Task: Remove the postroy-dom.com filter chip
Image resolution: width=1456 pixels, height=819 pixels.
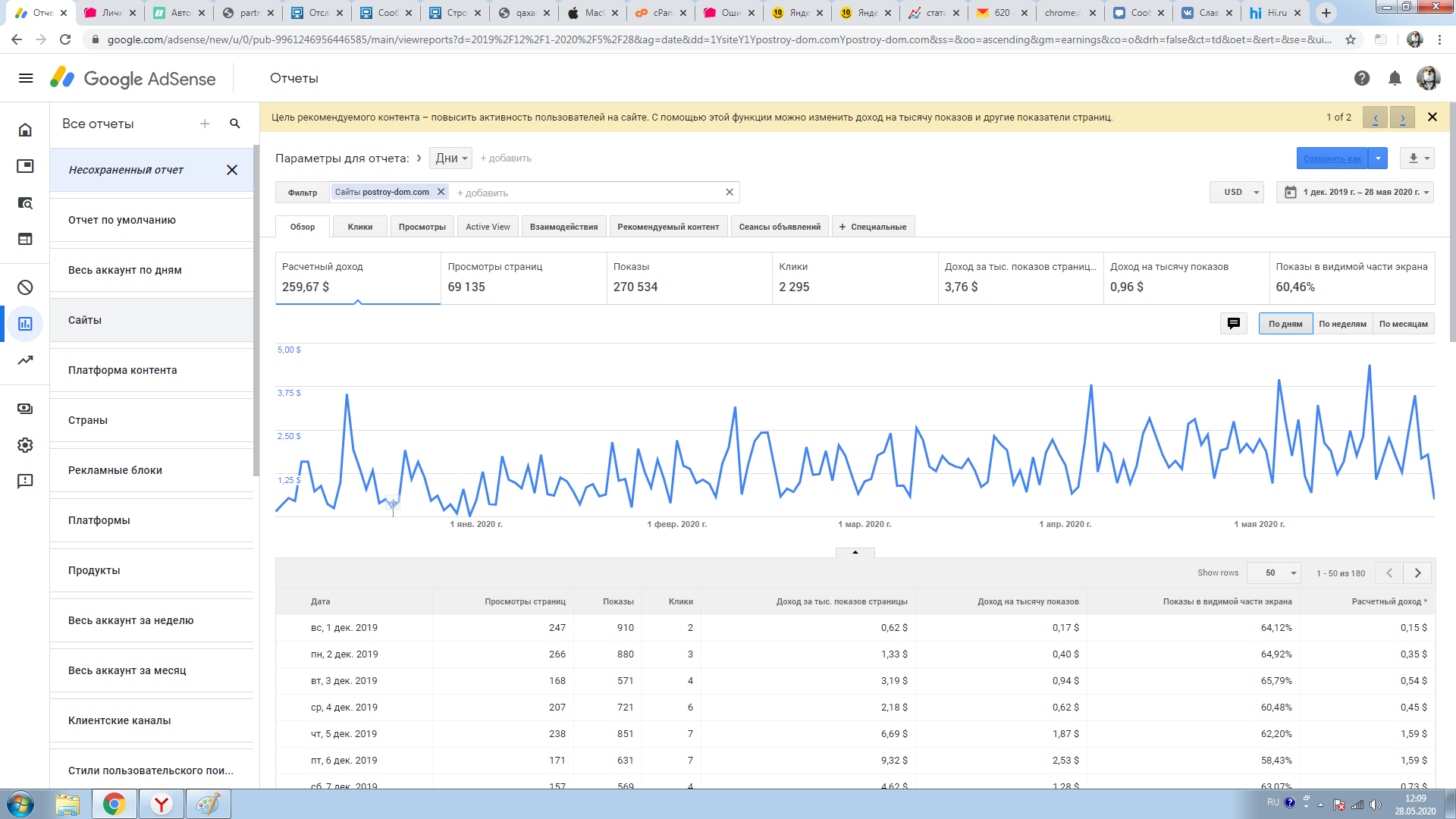Action: (441, 192)
